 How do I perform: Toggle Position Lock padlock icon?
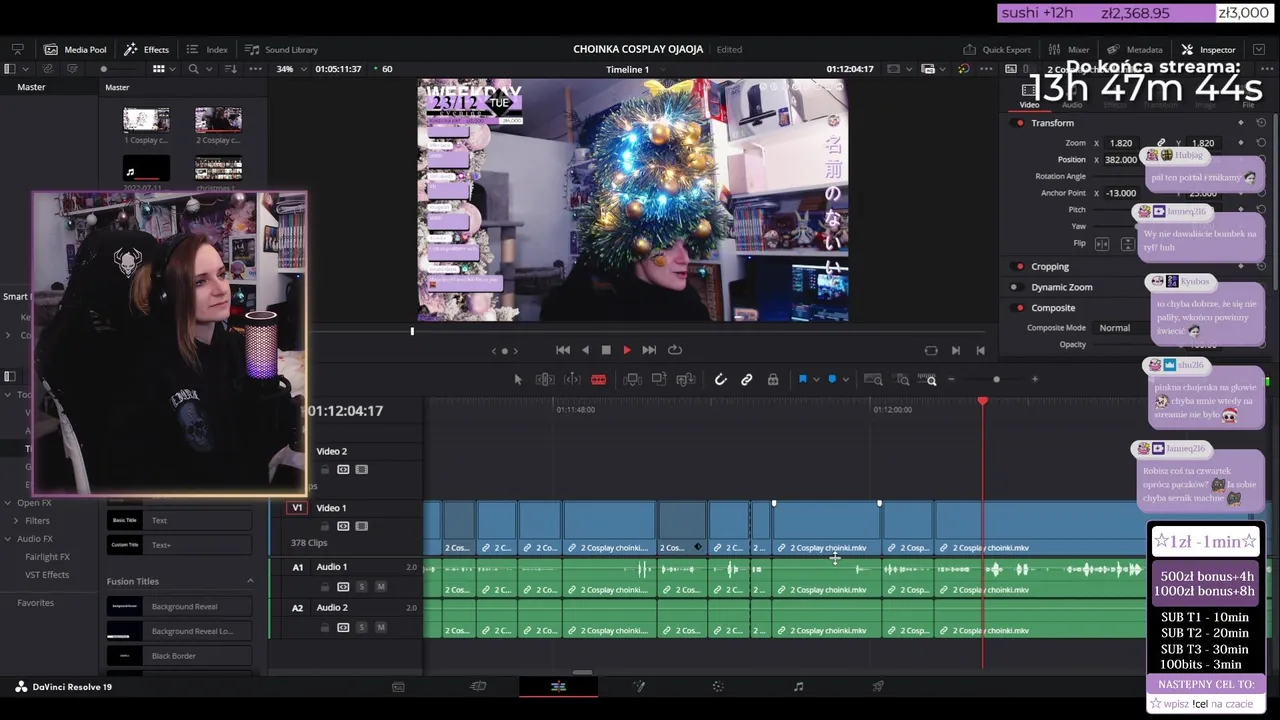(x=773, y=380)
